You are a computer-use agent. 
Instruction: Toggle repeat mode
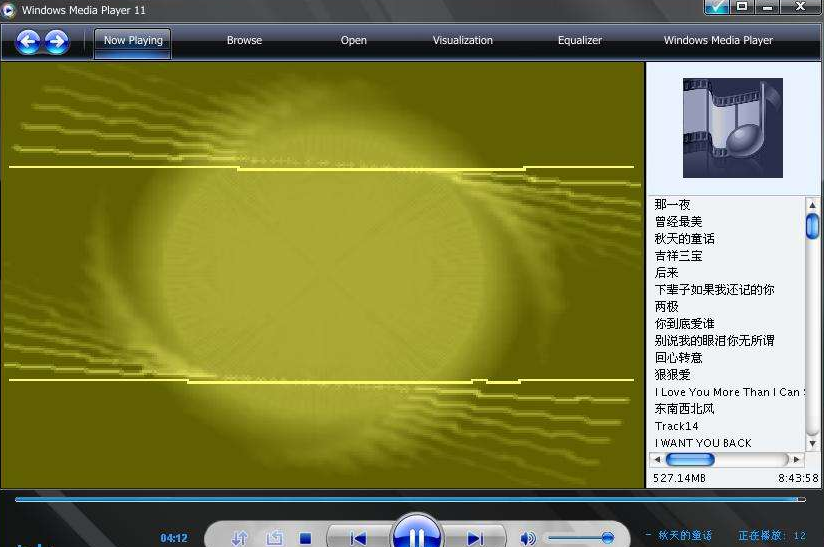click(274, 538)
